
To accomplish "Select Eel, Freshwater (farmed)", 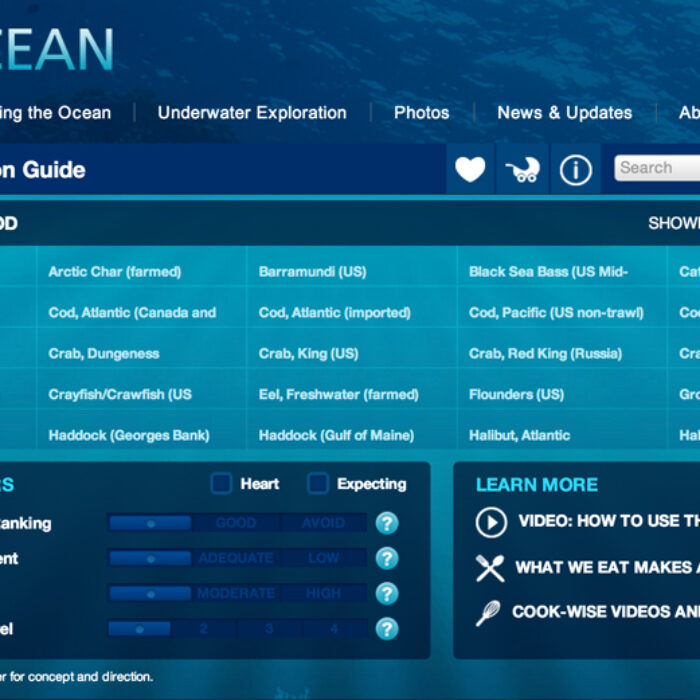I will tap(339, 394).
